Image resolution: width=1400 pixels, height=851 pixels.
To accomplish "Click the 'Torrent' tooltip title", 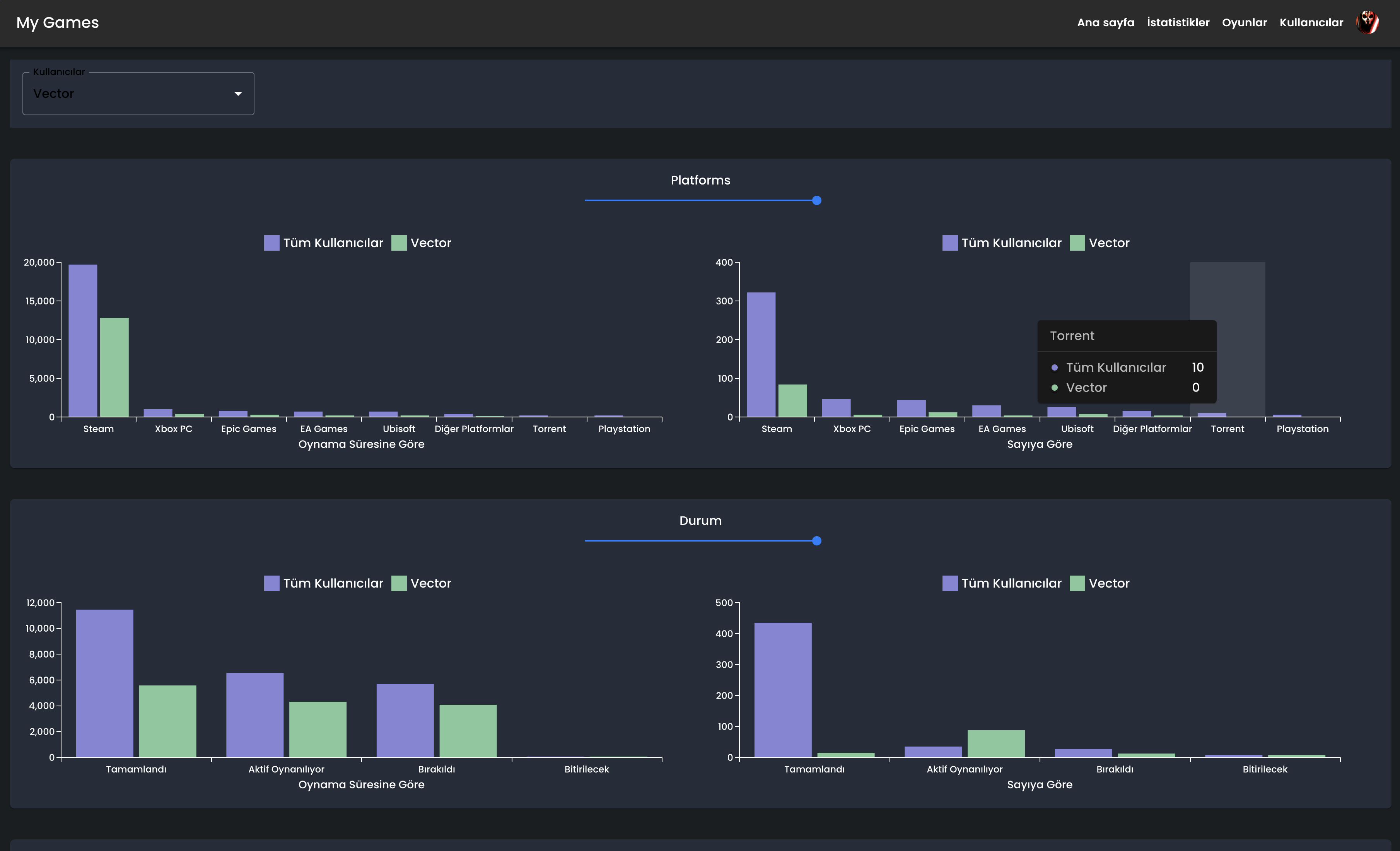I will 1072,336.
